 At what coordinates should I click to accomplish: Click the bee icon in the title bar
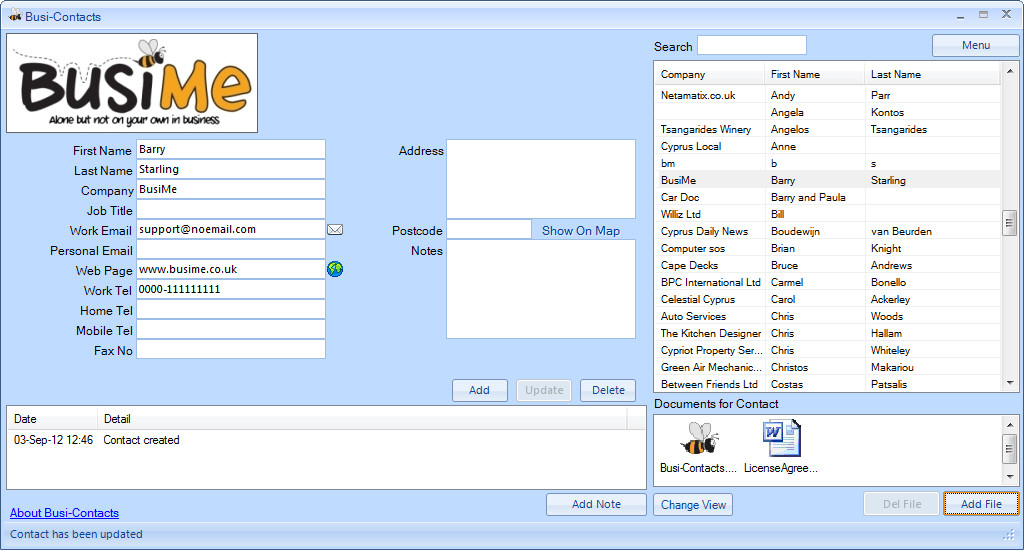click(14, 16)
